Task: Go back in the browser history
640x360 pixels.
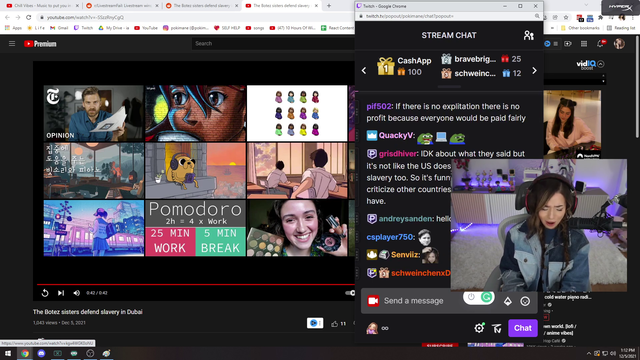Action: pos(7,17)
